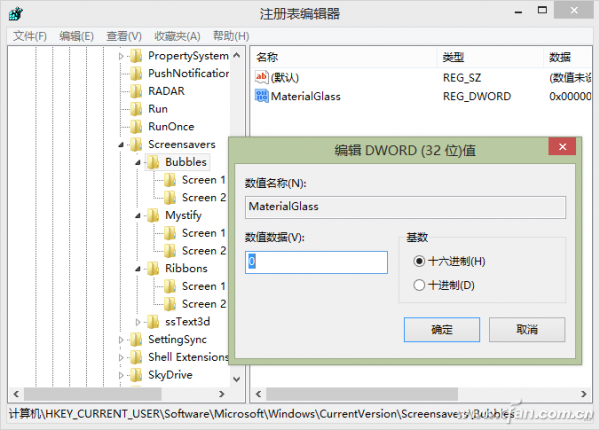Screen dimensions: 600x430
Task: Click the 名称 column header
Action: point(344,57)
